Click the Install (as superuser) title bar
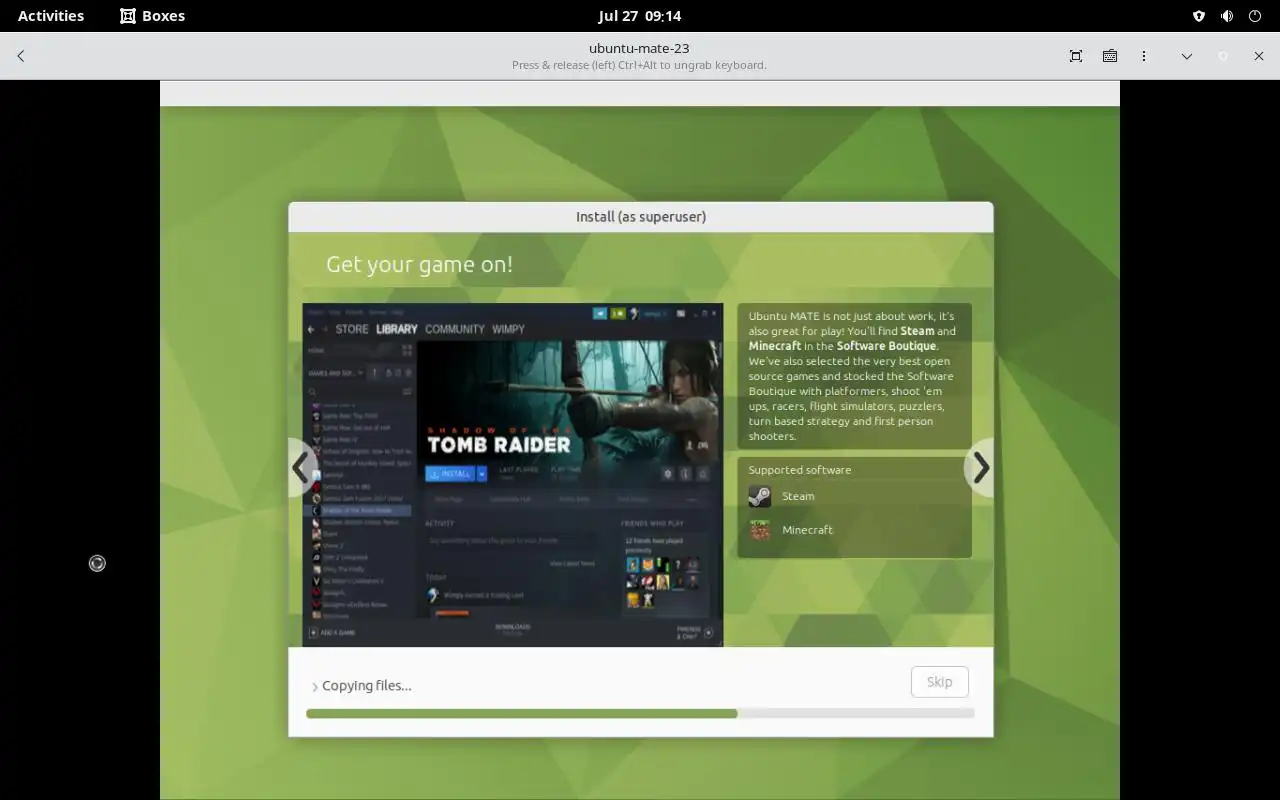Screen dimensions: 1280x800 pos(641,217)
